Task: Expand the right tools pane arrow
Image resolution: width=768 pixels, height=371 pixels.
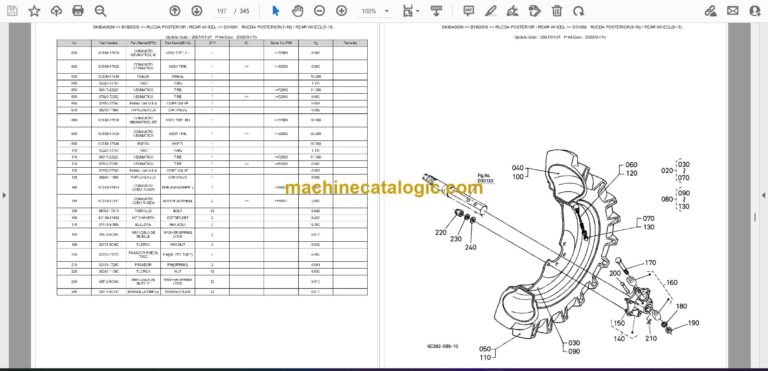Action: pyautogui.click(x=763, y=195)
